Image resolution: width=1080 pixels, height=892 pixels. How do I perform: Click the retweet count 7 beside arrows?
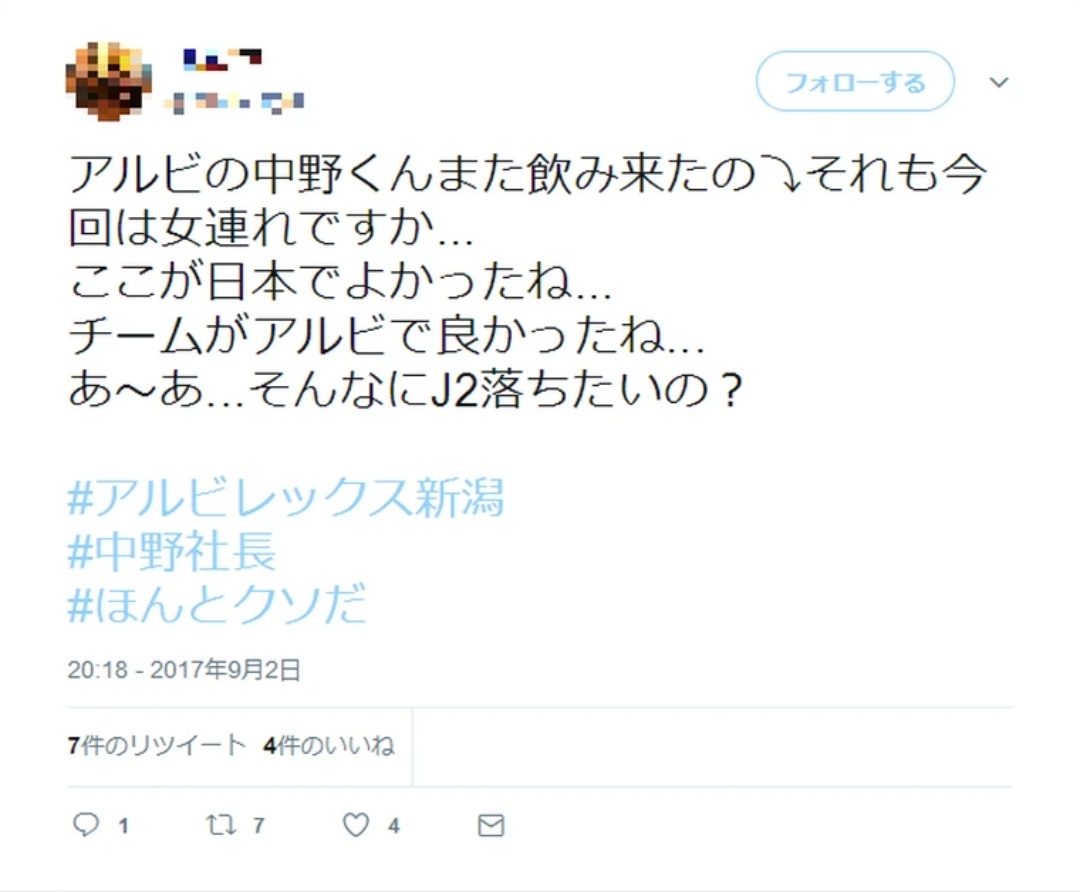[258, 825]
